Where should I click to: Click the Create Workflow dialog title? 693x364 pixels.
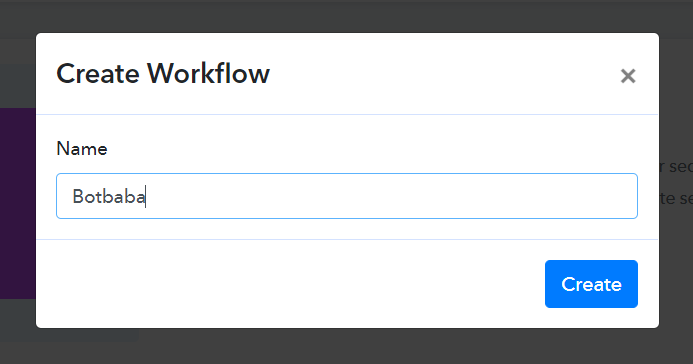tap(163, 74)
